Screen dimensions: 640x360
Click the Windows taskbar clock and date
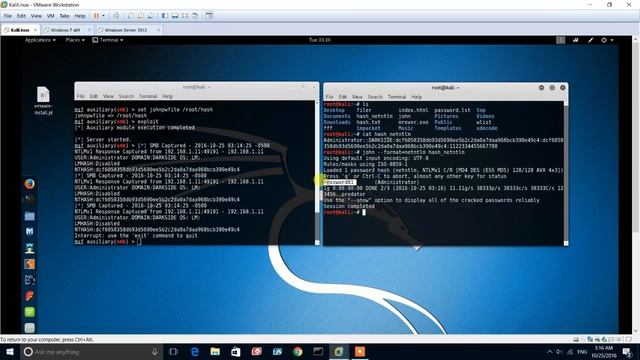pos(604,351)
